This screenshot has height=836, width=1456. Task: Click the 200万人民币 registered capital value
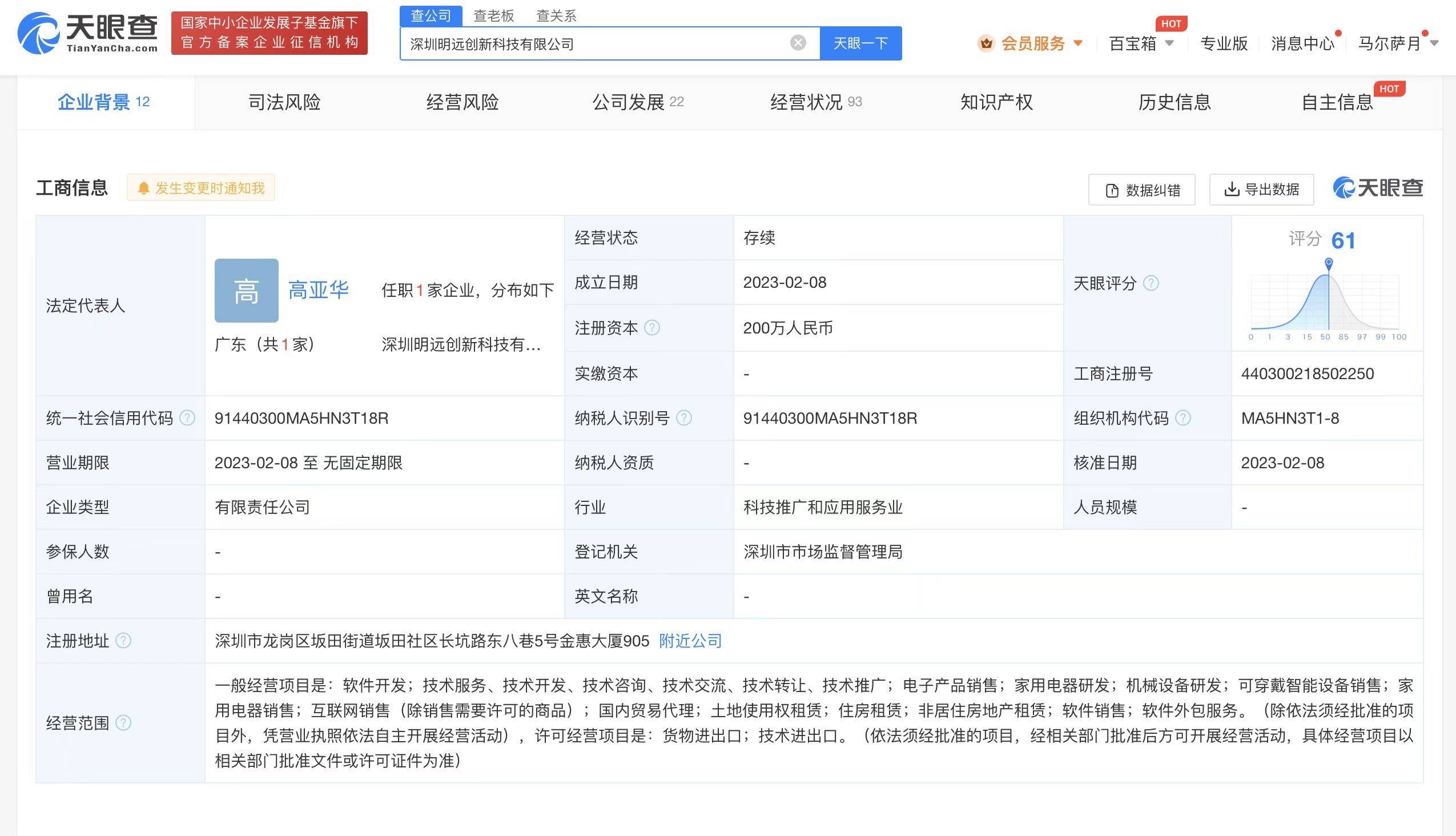pyautogui.click(x=788, y=328)
